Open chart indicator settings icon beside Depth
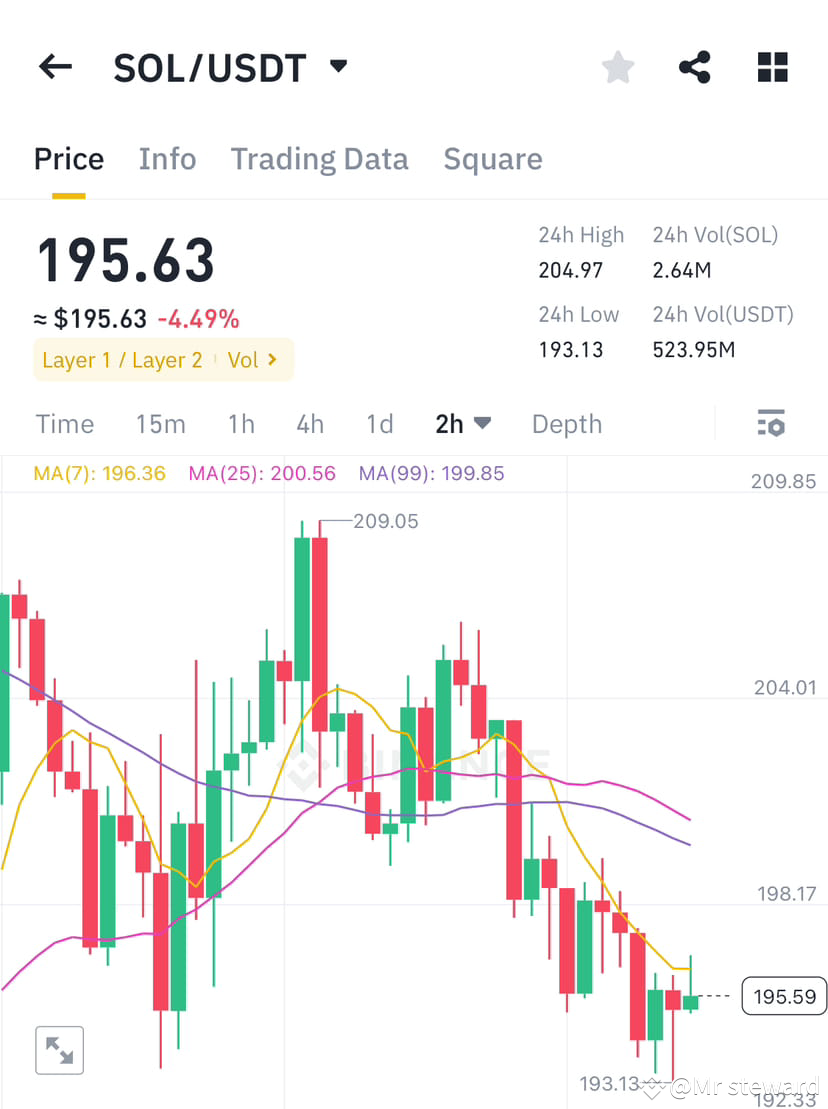 [770, 424]
